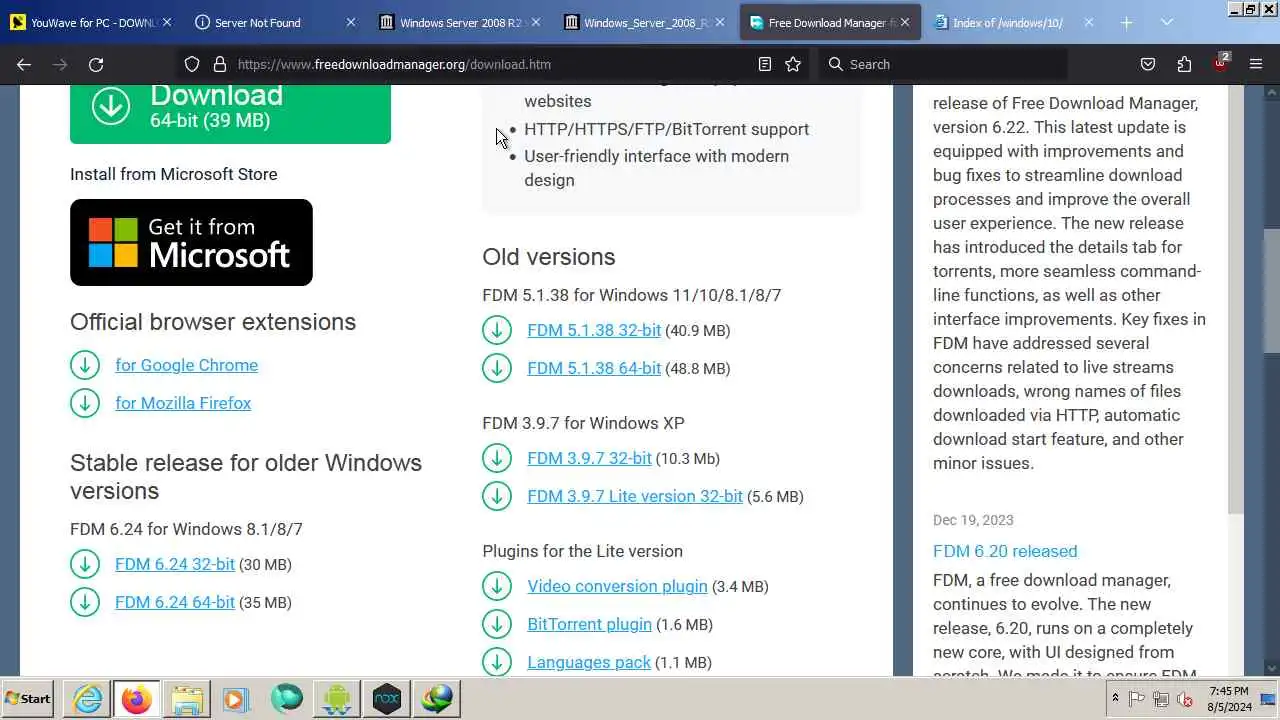Close the Server Not Found tab
This screenshot has width=1280, height=720.
(350, 22)
